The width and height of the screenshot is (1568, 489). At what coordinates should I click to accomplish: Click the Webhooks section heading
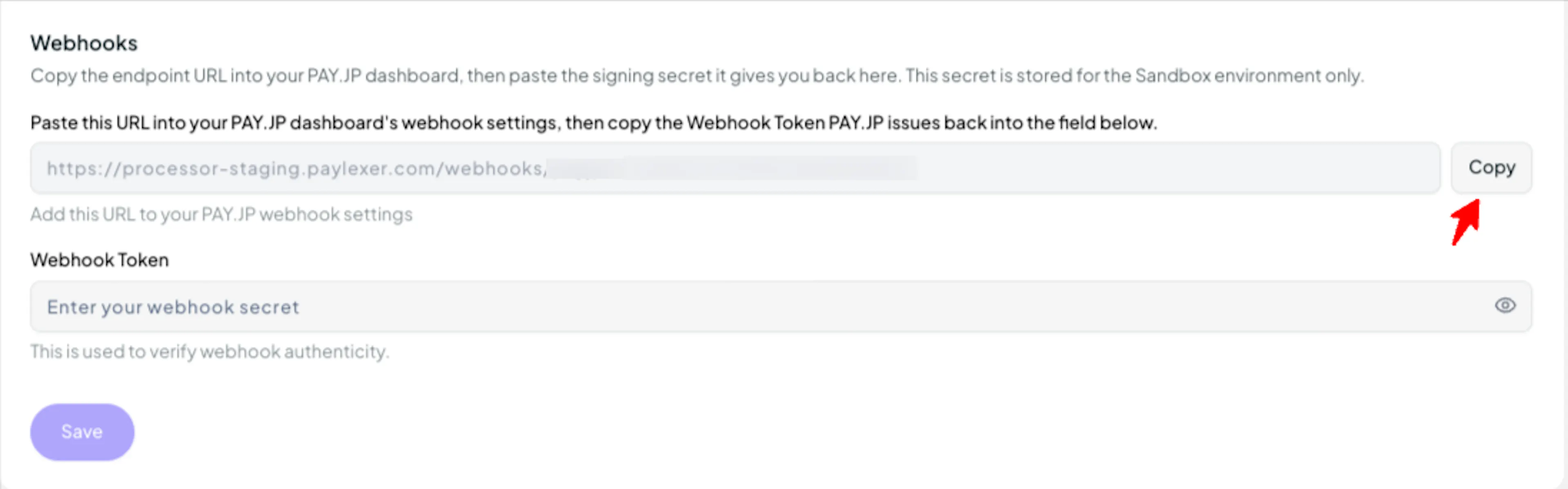[x=84, y=43]
